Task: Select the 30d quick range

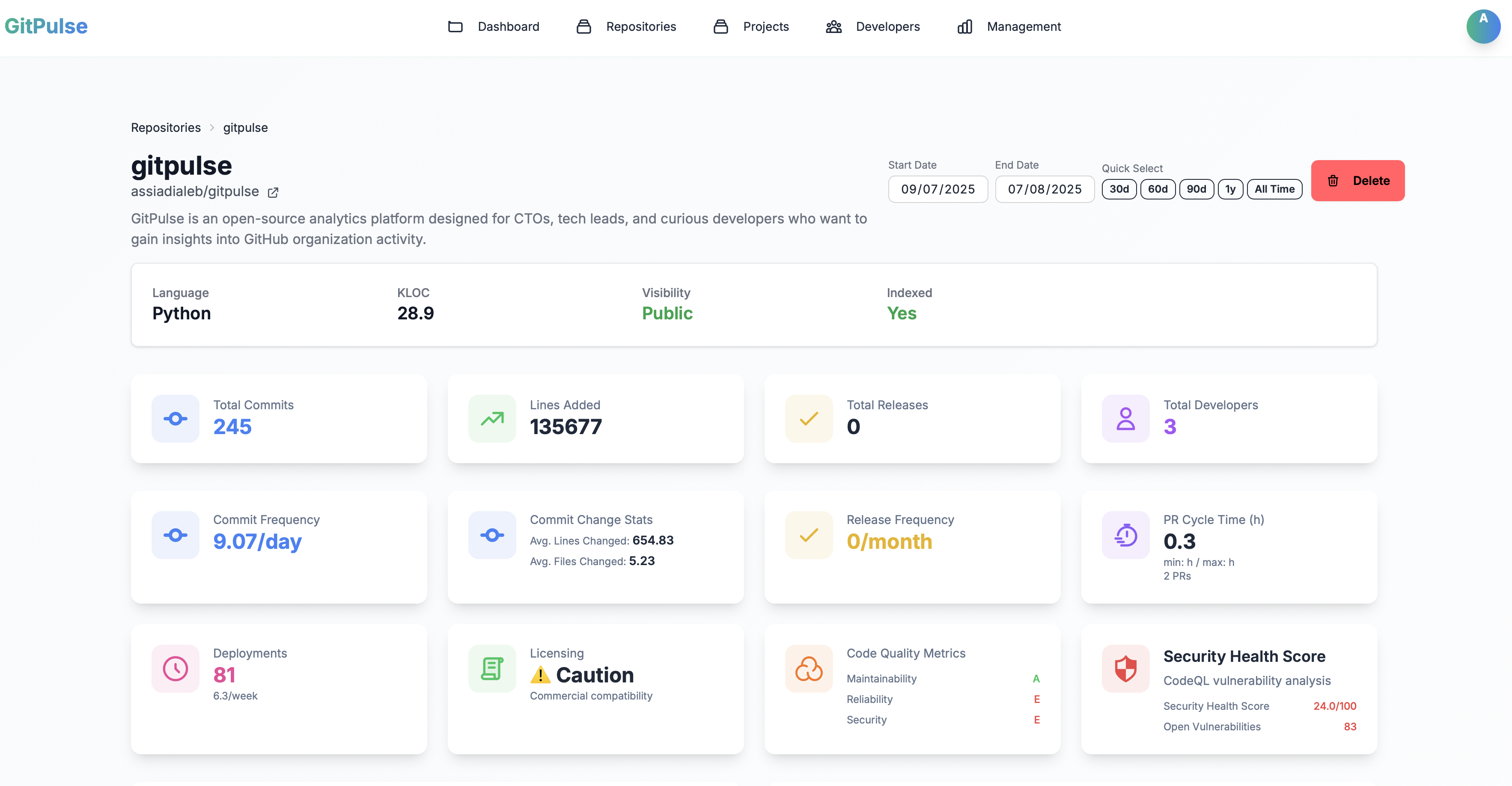Action: (1119, 189)
